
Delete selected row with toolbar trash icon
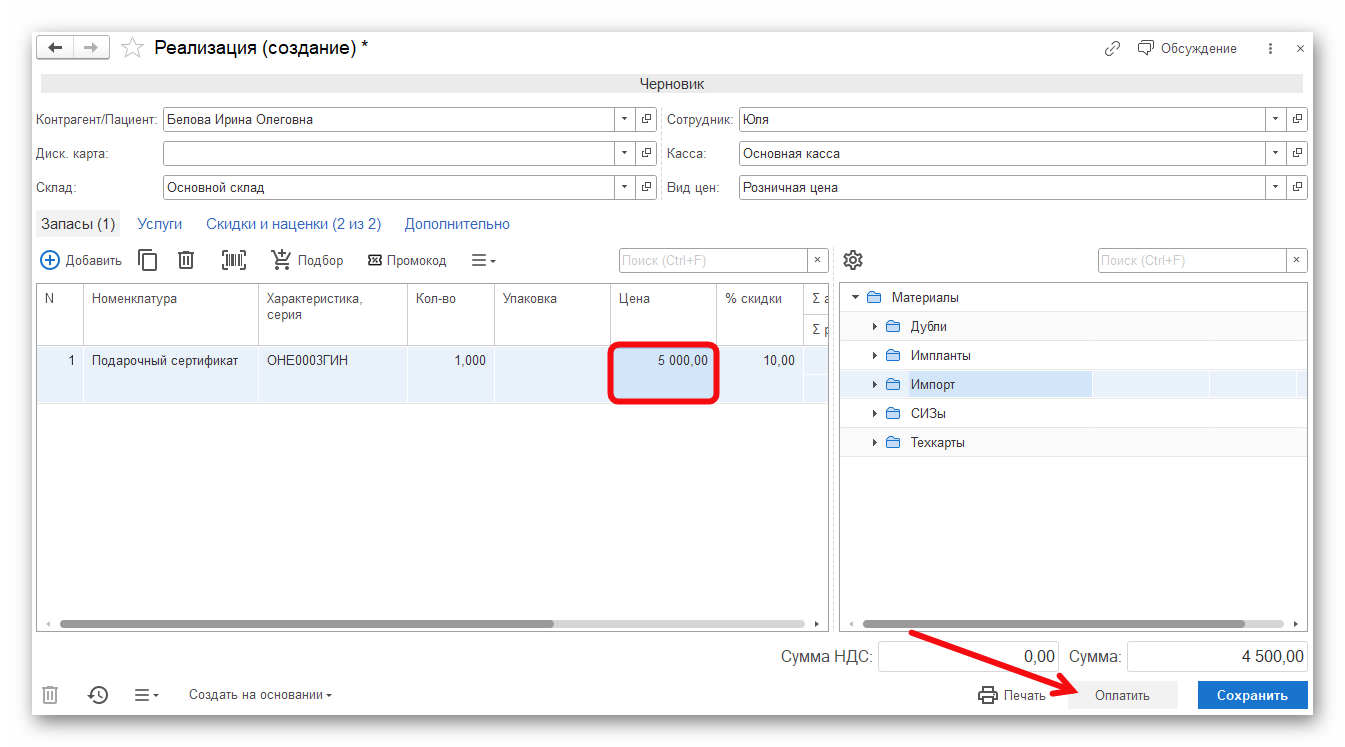pyautogui.click(x=186, y=260)
